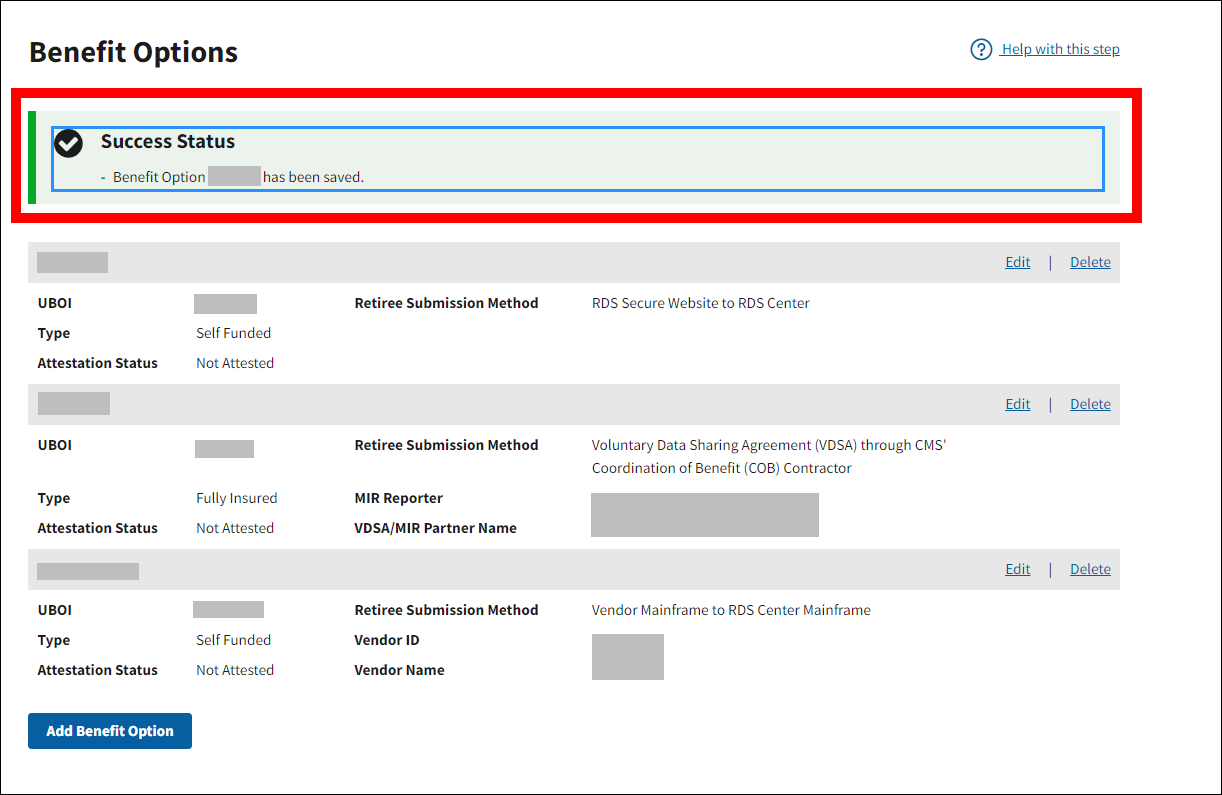
Task: Edit the Vendor Mainframe benefit option
Action: click(x=1017, y=569)
